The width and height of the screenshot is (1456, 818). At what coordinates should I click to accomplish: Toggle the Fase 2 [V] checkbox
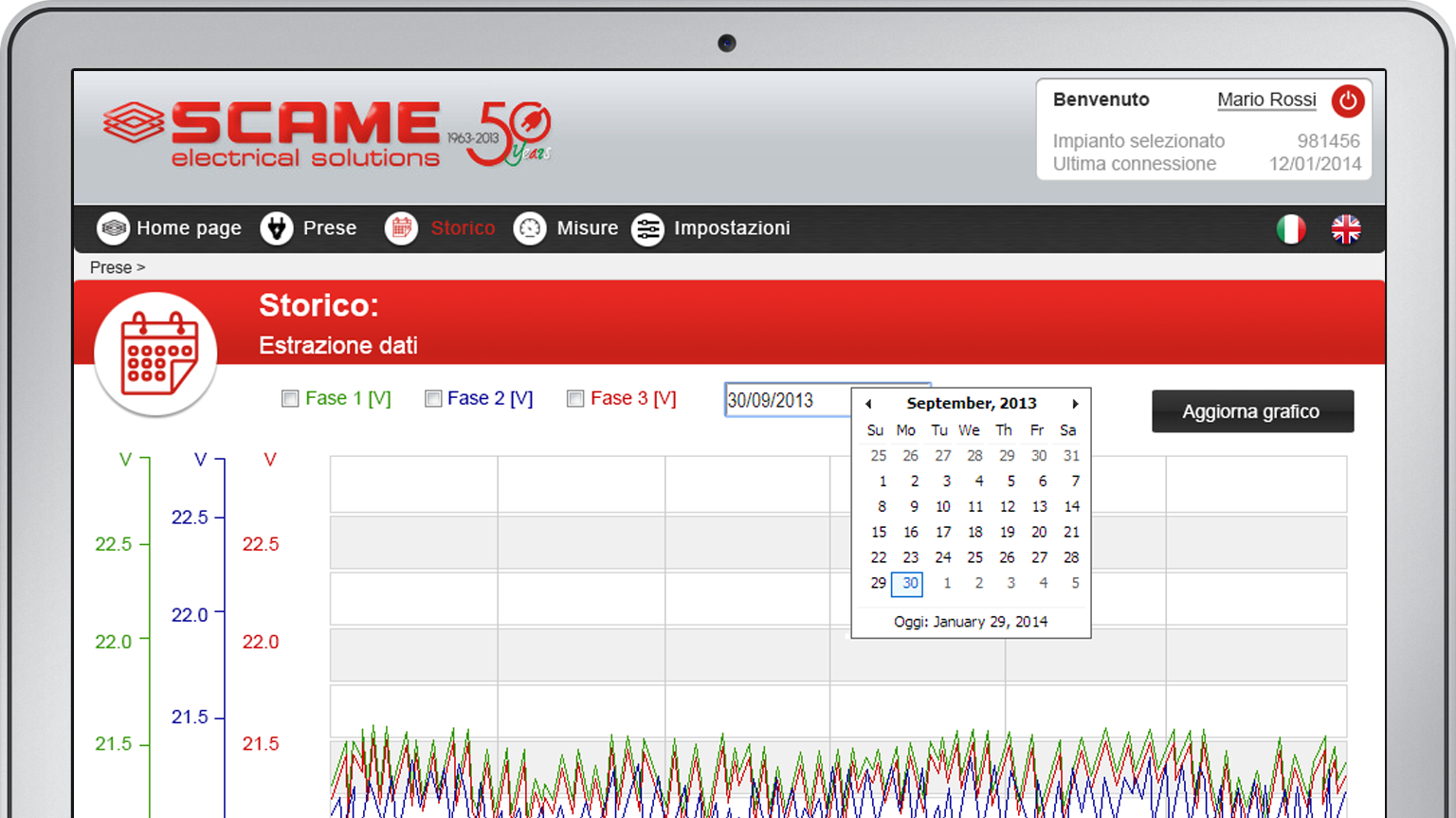tap(433, 399)
